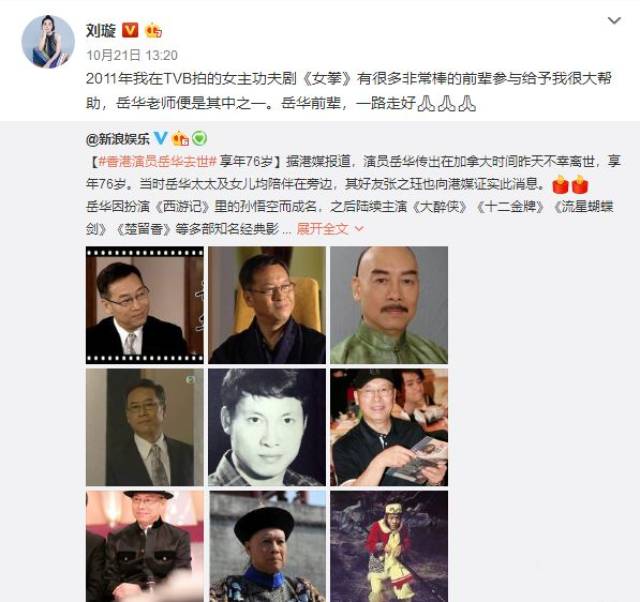The height and width of the screenshot is (602, 640).
Task: Click the blue V badge next to 新浪娱乐
Action: click(160, 138)
